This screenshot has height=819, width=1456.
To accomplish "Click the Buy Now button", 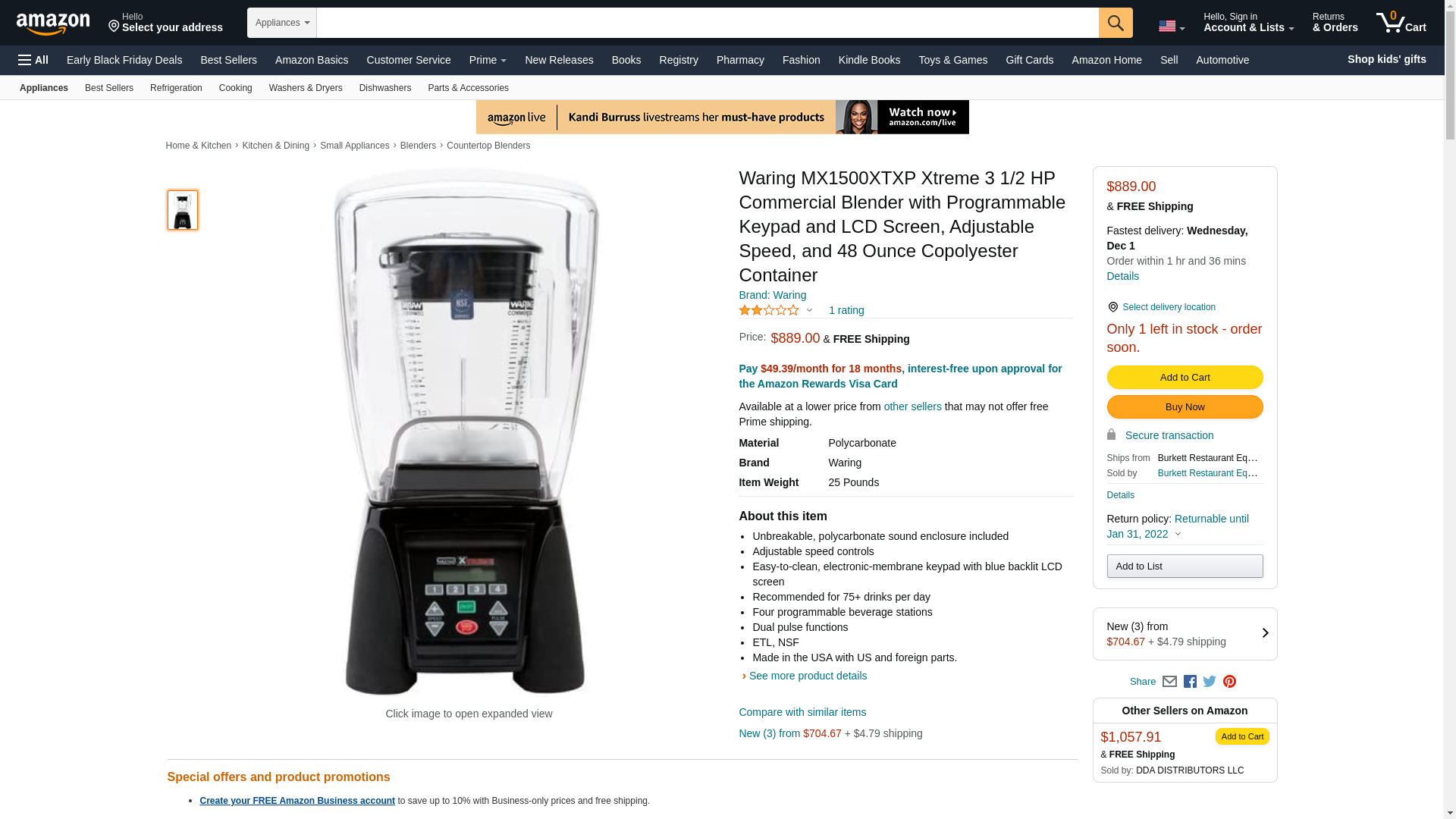I will pyautogui.click(x=1185, y=407).
